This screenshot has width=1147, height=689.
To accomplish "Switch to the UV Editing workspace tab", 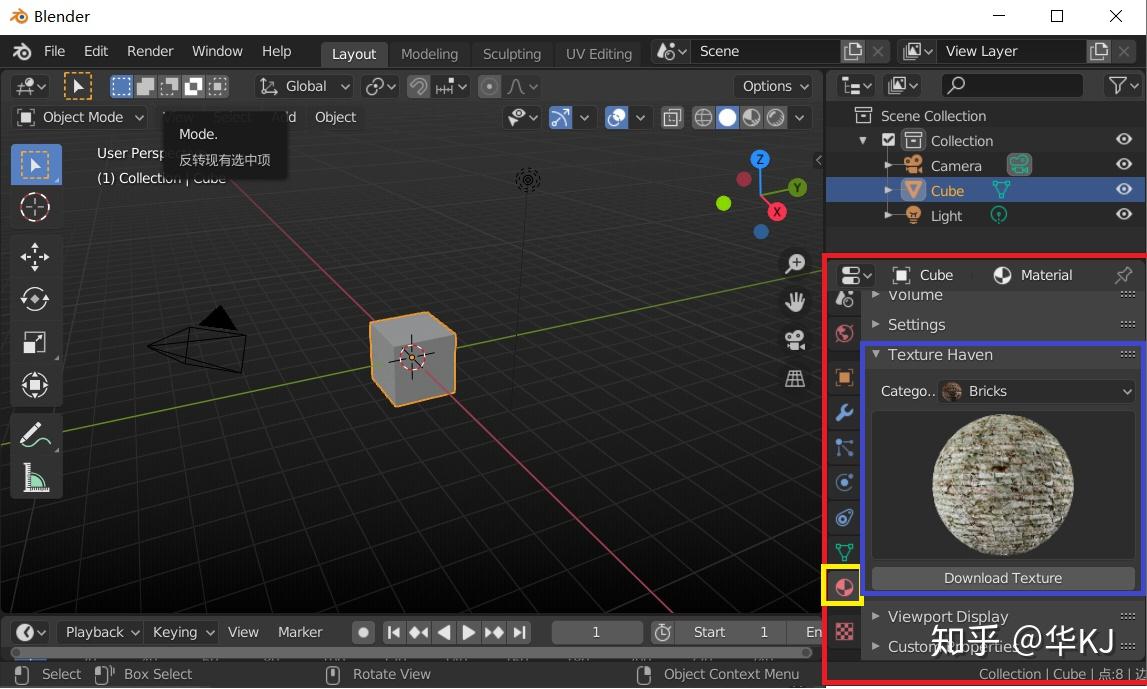I will 598,54.
